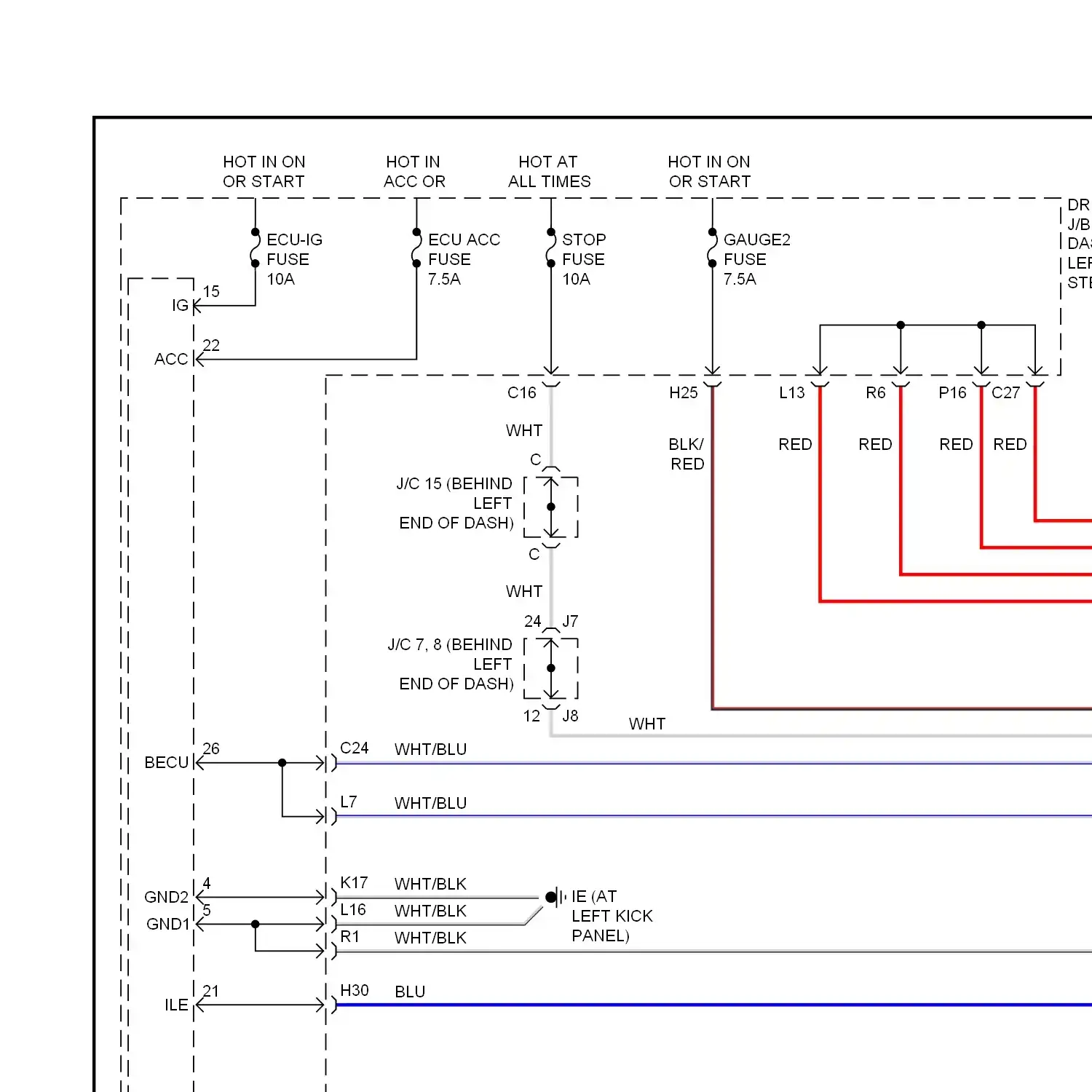Select the HOT AT ALL TIMES text
Image resolution: width=1092 pixels, height=1092 pixels.
tap(550, 172)
